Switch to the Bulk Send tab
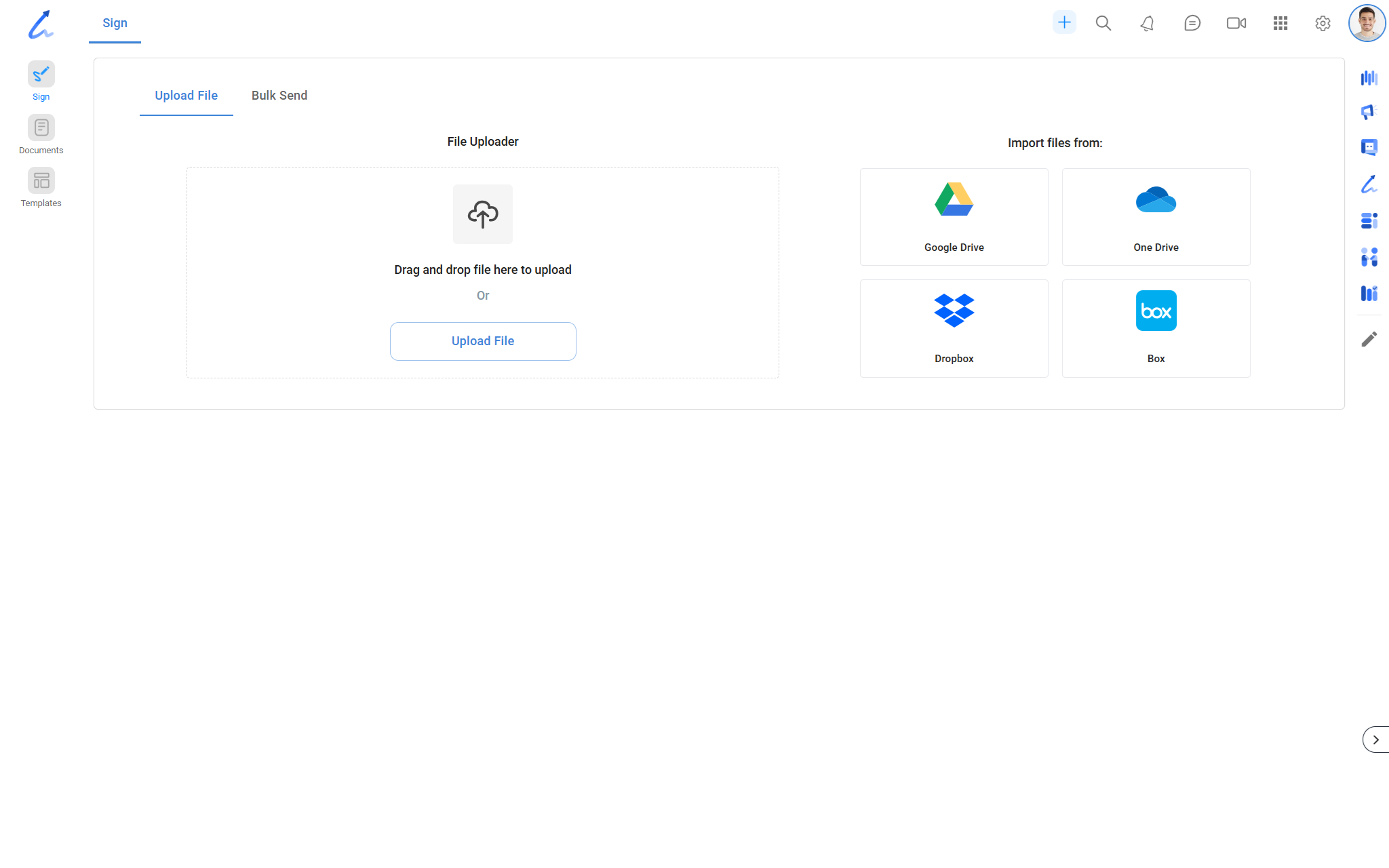 [x=279, y=96]
